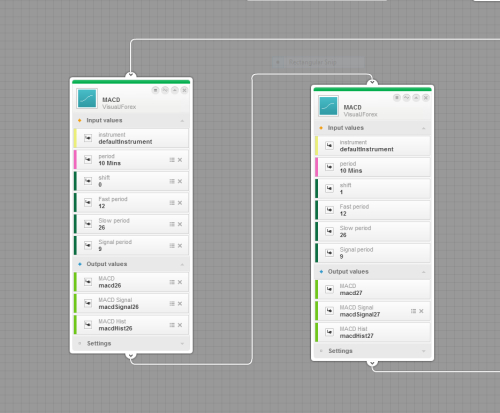Click the left MACD block chart icon
The width and height of the screenshot is (500, 413).
(x=87, y=98)
